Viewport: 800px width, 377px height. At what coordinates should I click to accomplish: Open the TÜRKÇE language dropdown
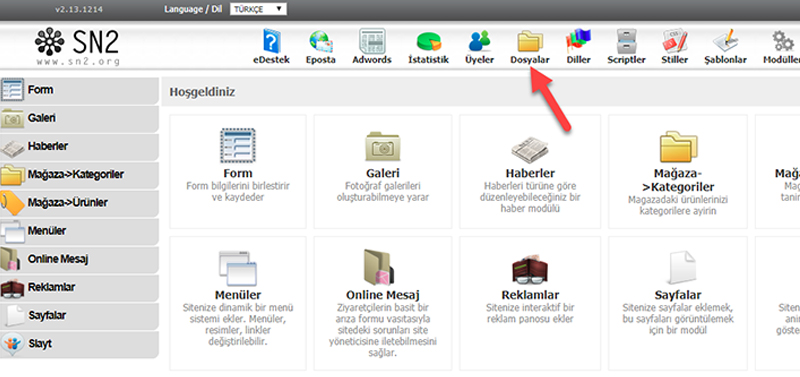pos(258,9)
